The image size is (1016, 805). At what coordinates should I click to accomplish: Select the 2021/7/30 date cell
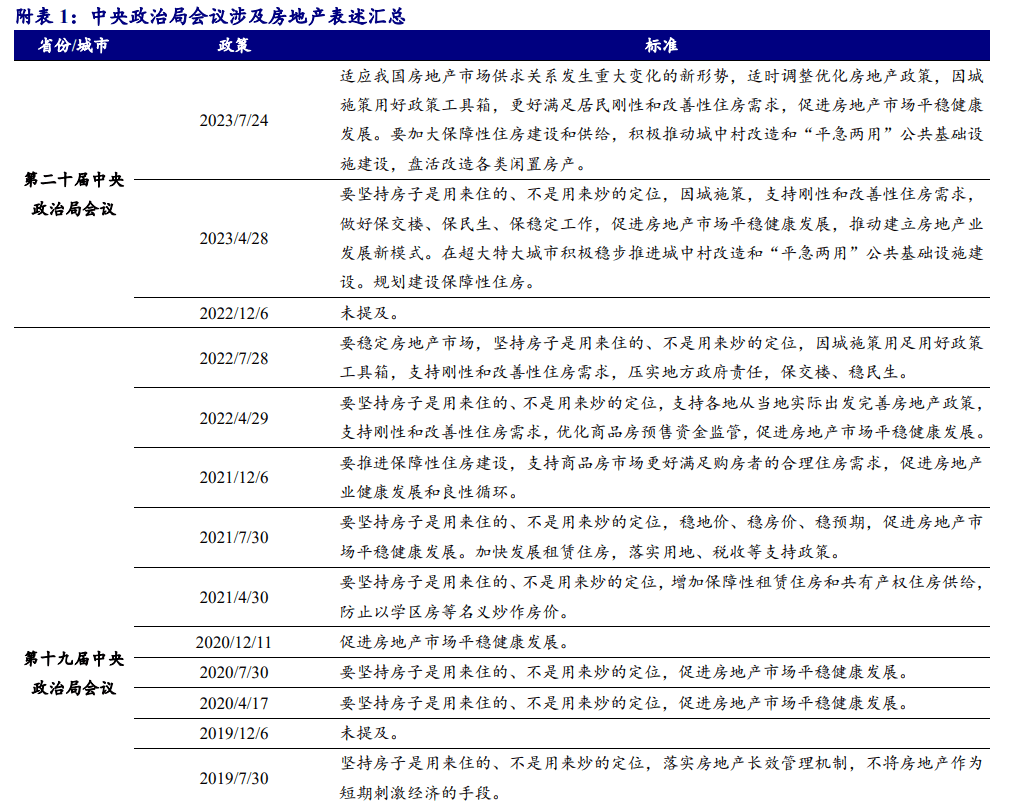(234, 537)
